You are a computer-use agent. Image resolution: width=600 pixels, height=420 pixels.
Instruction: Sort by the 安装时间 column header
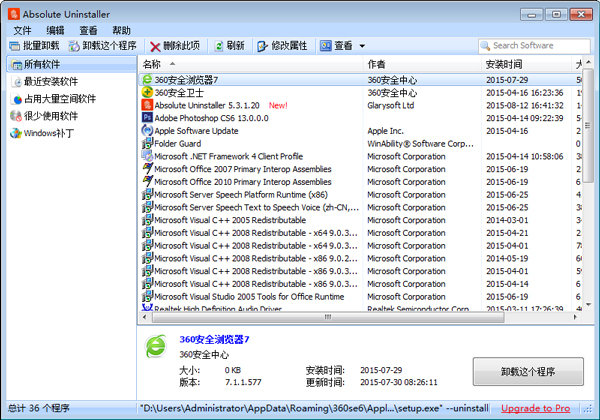click(x=526, y=64)
